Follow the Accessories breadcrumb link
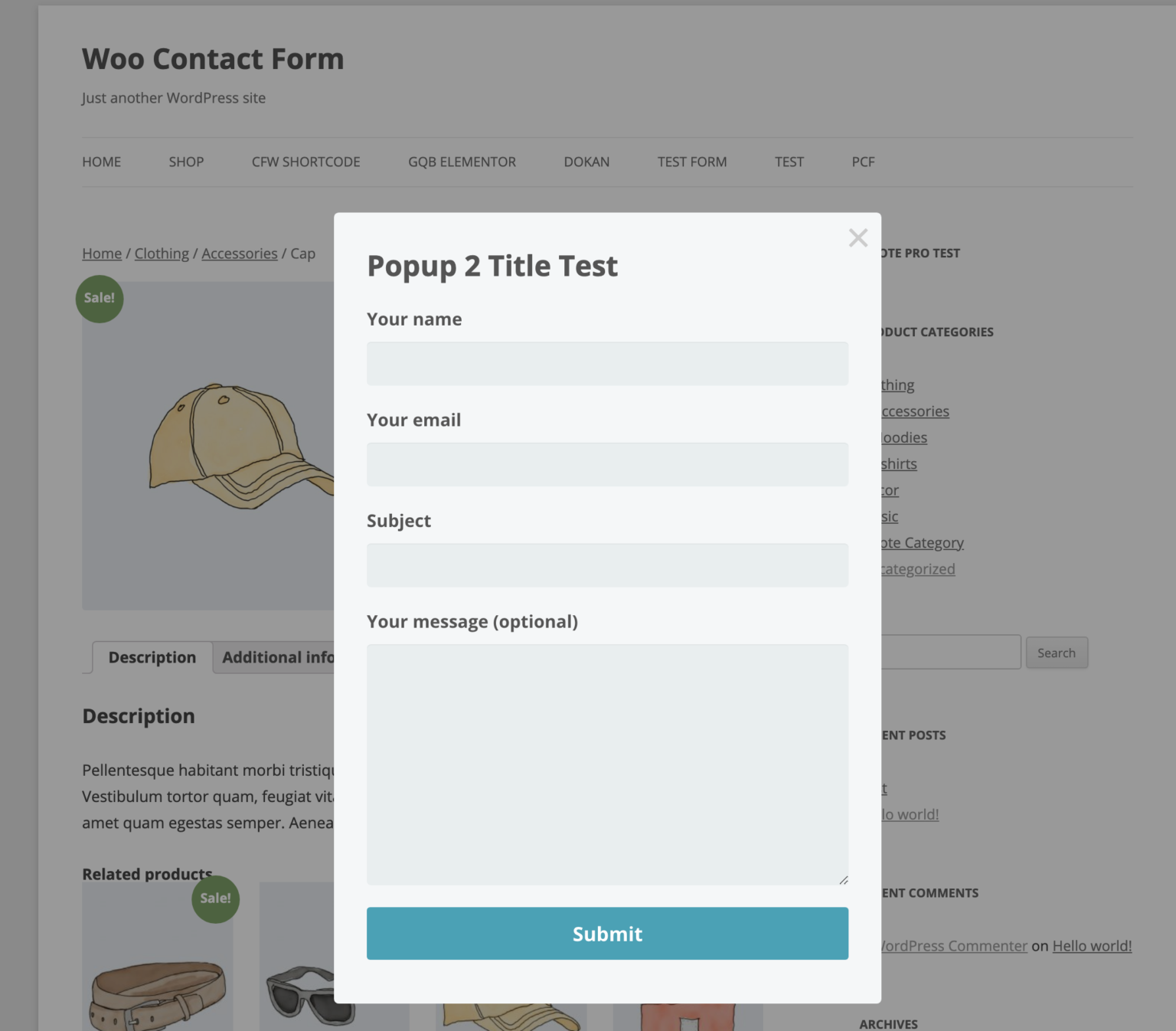Viewport: 1176px width, 1031px height. click(x=240, y=254)
